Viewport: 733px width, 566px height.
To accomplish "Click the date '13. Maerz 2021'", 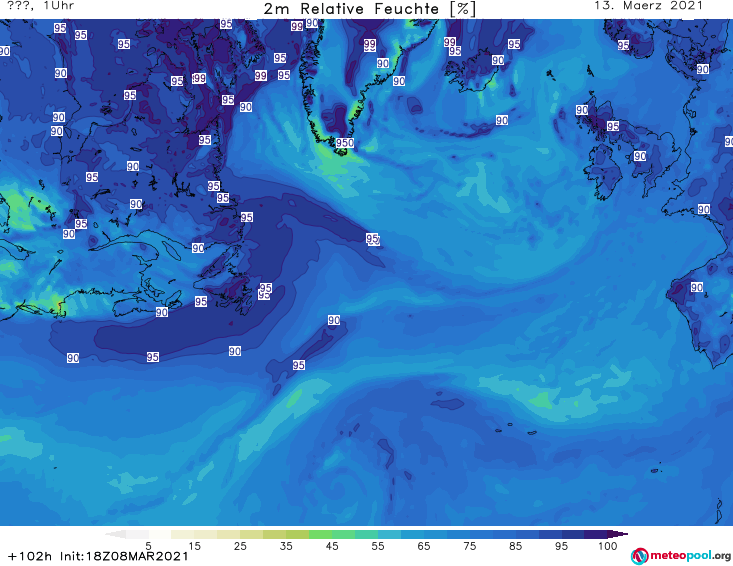I will pos(648,6).
